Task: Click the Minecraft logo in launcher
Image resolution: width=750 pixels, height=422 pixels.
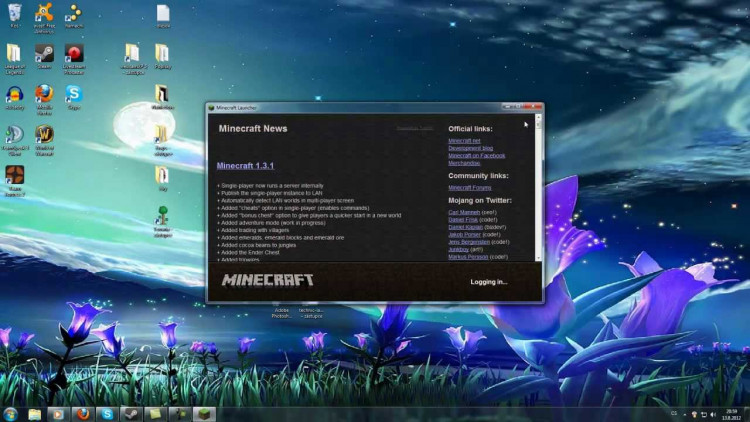Action: pyautogui.click(x=268, y=280)
